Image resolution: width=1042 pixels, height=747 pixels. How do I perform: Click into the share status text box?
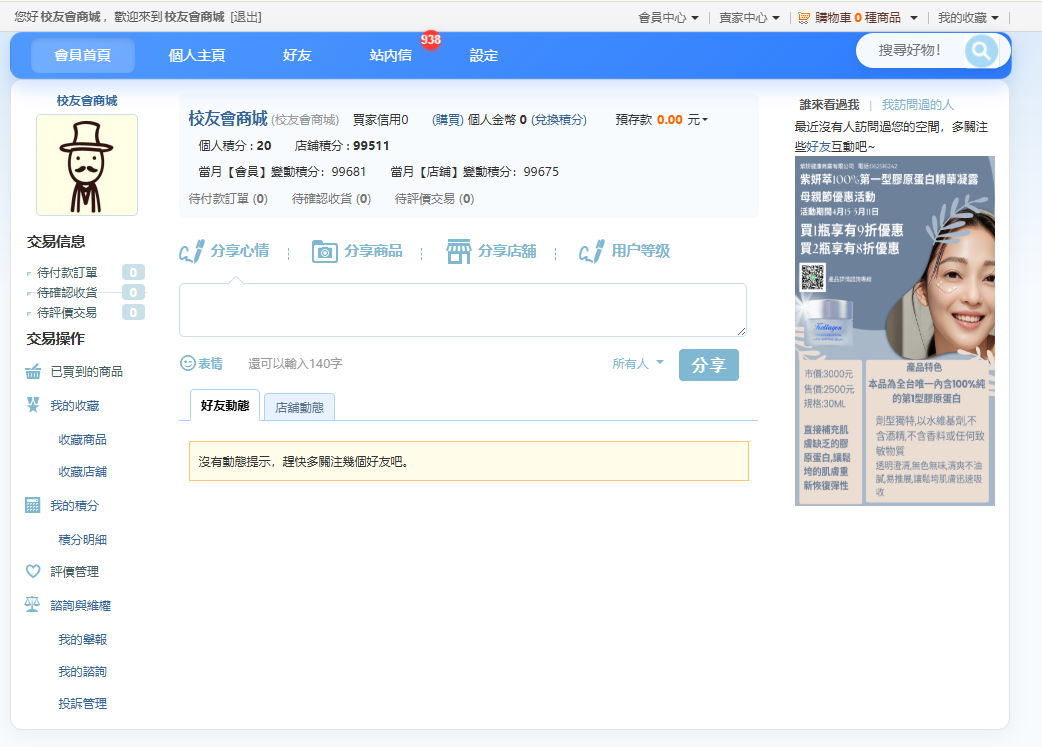click(462, 310)
